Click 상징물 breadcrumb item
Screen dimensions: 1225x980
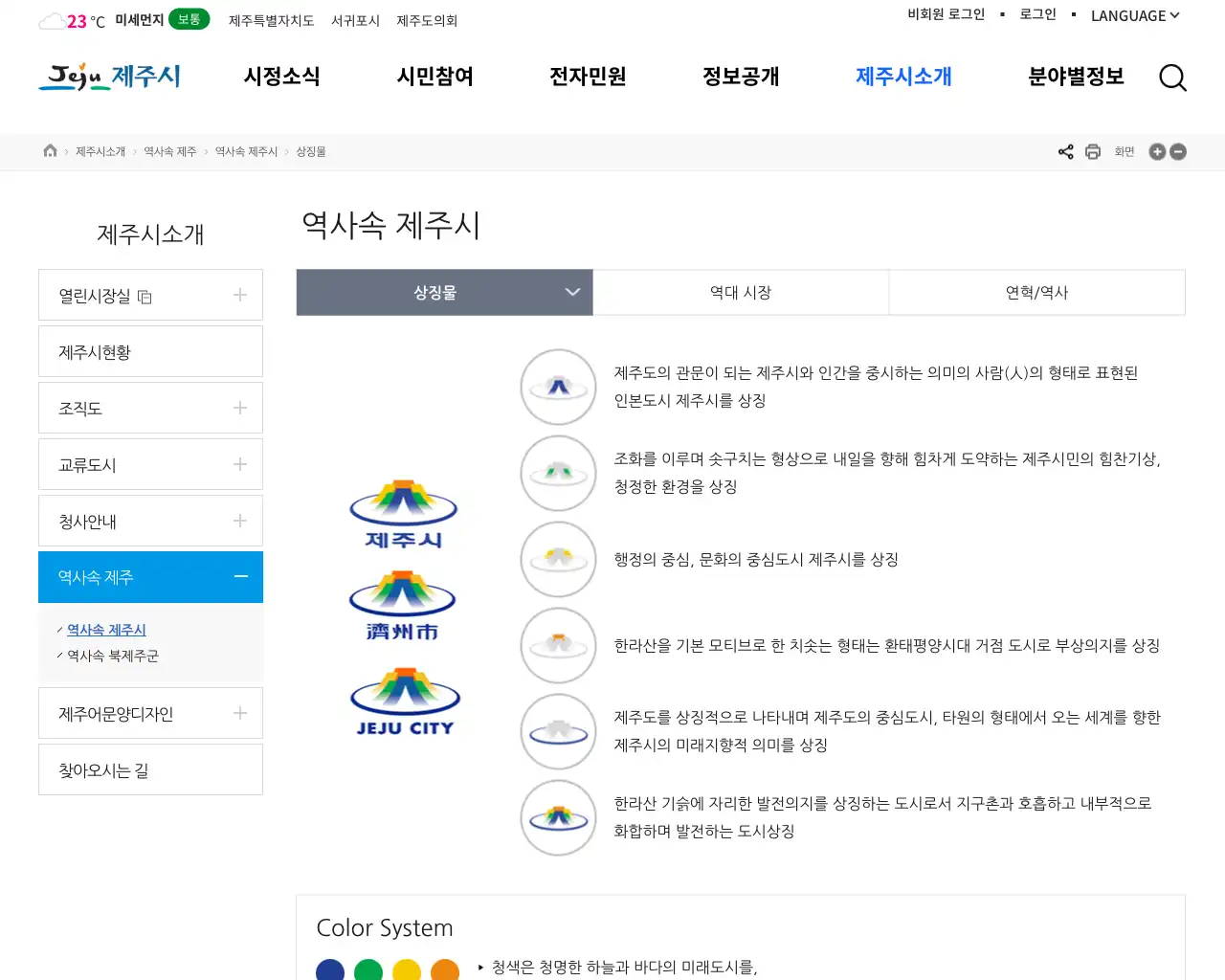310,151
